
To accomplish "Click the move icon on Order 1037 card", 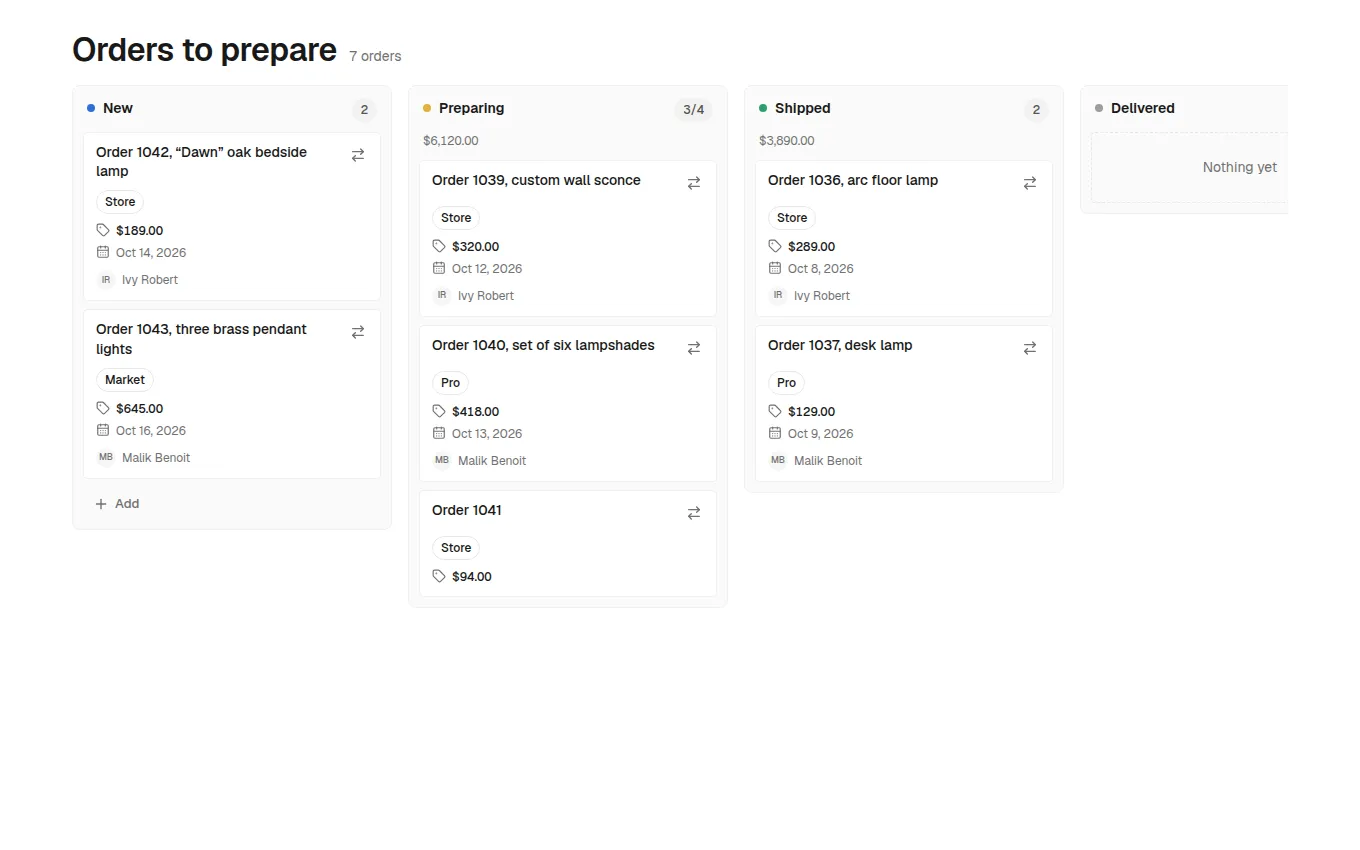I will pyautogui.click(x=1030, y=348).
